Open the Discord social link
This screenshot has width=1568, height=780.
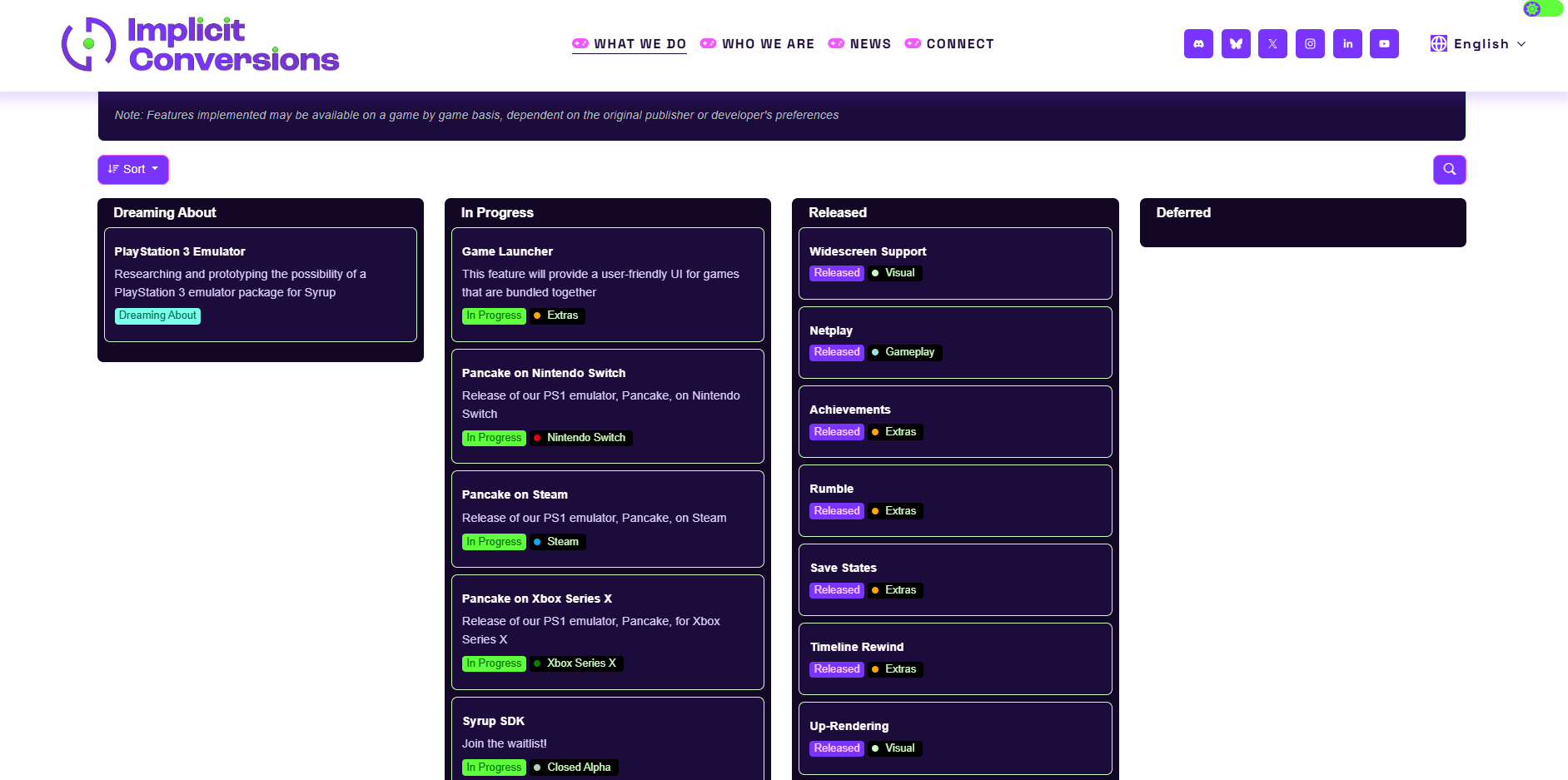click(x=1198, y=44)
